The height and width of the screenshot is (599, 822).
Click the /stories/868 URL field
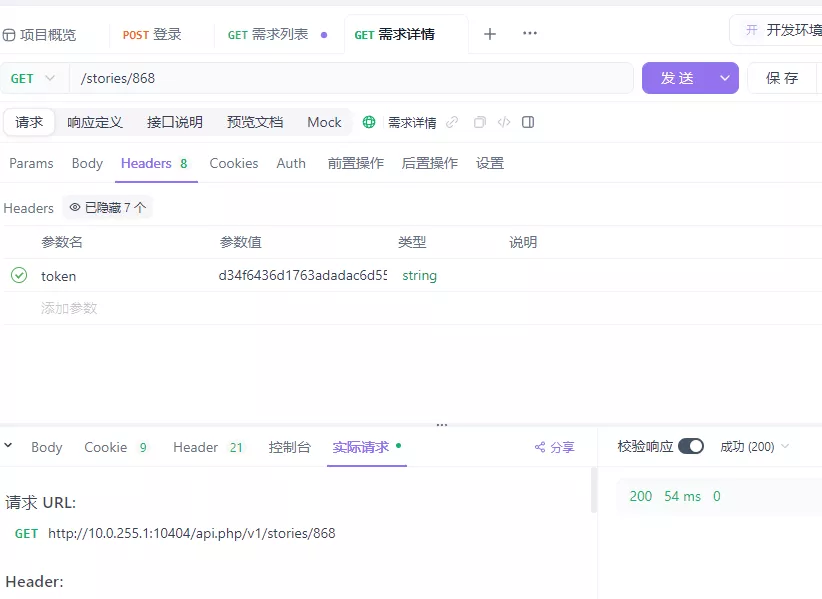pos(351,78)
